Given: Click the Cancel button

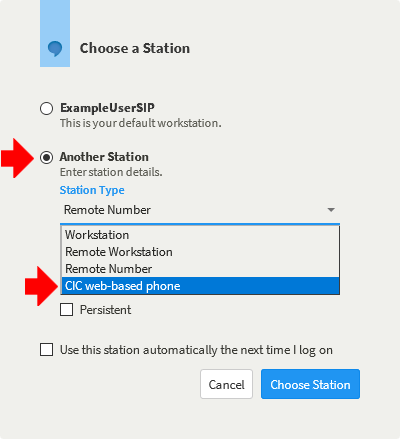Looking at the screenshot, I should pyautogui.click(x=226, y=384).
